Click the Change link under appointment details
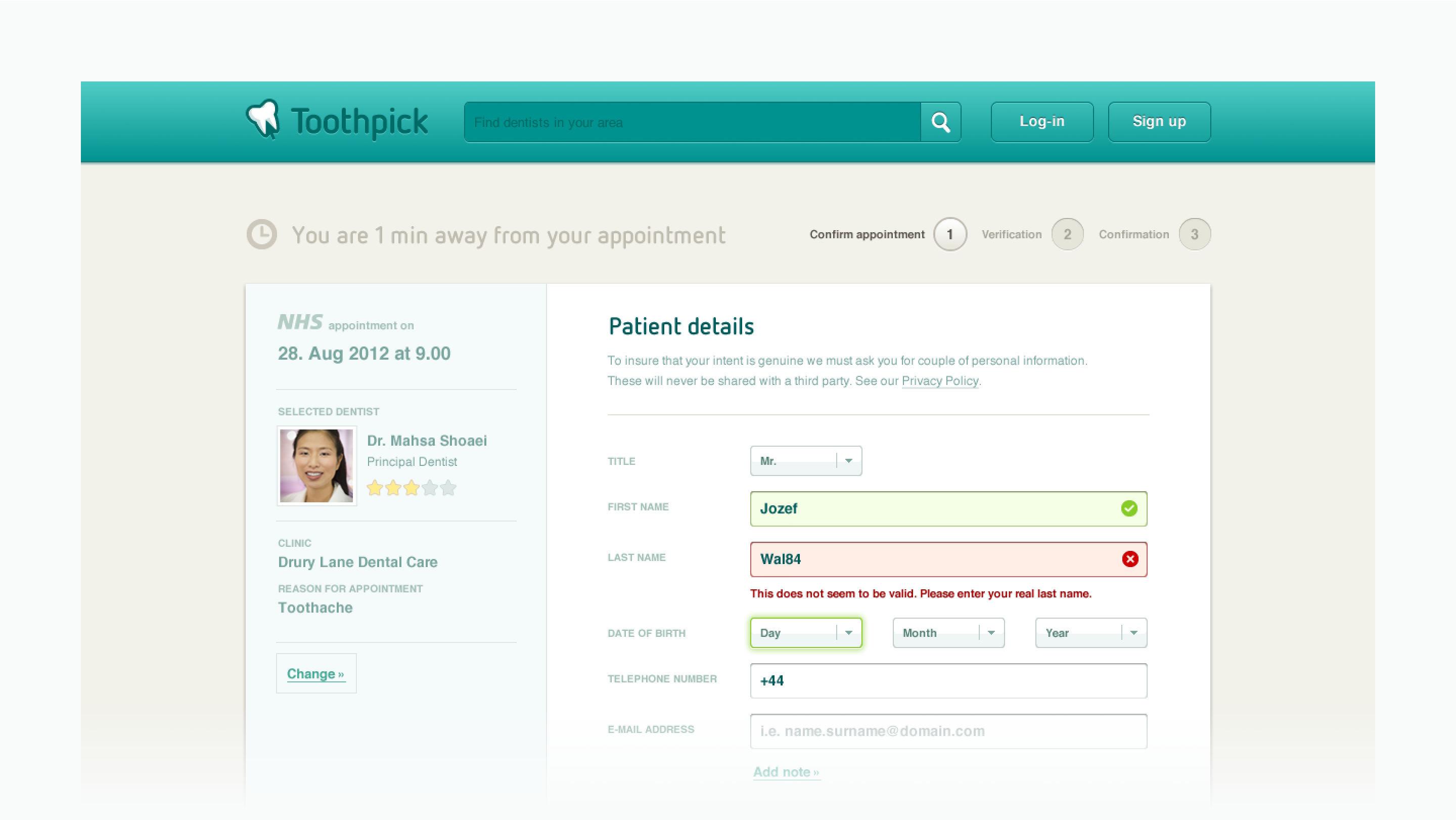The width and height of the screenshot is (1456, 820). coord(315,673)
